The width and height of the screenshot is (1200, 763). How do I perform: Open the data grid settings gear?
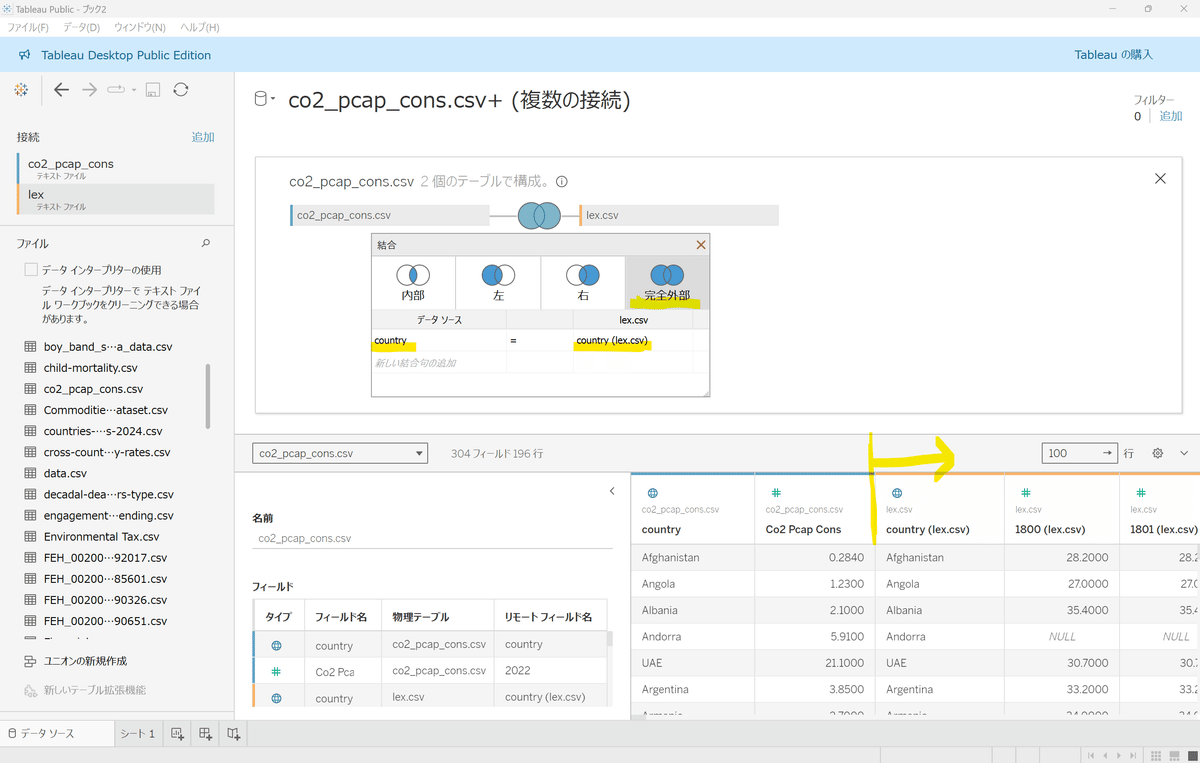(x=1158, y=453)
